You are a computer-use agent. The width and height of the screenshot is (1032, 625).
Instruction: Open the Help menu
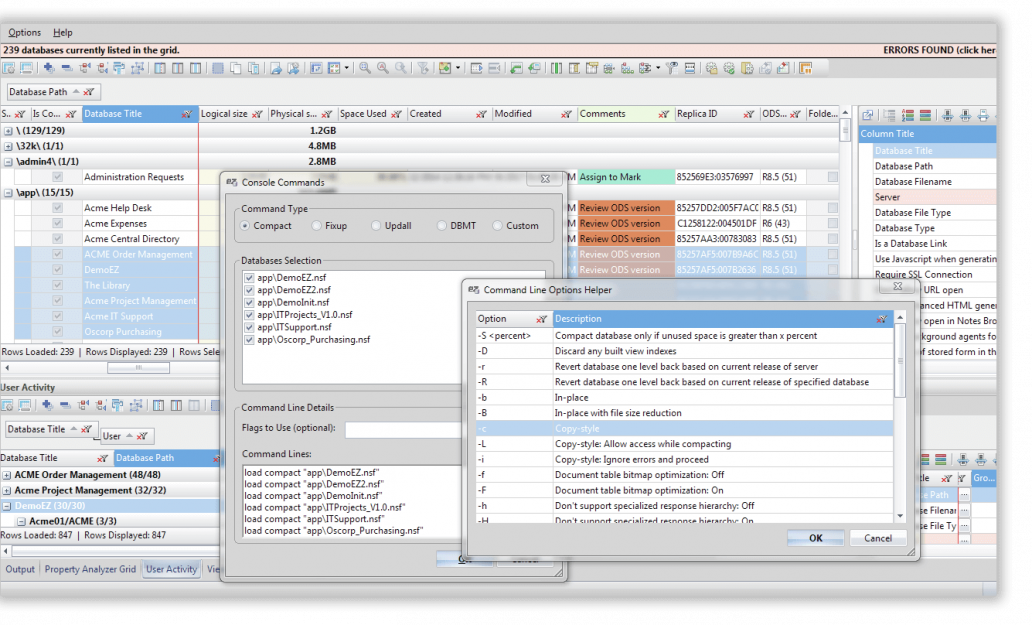(x=63, y=32)
